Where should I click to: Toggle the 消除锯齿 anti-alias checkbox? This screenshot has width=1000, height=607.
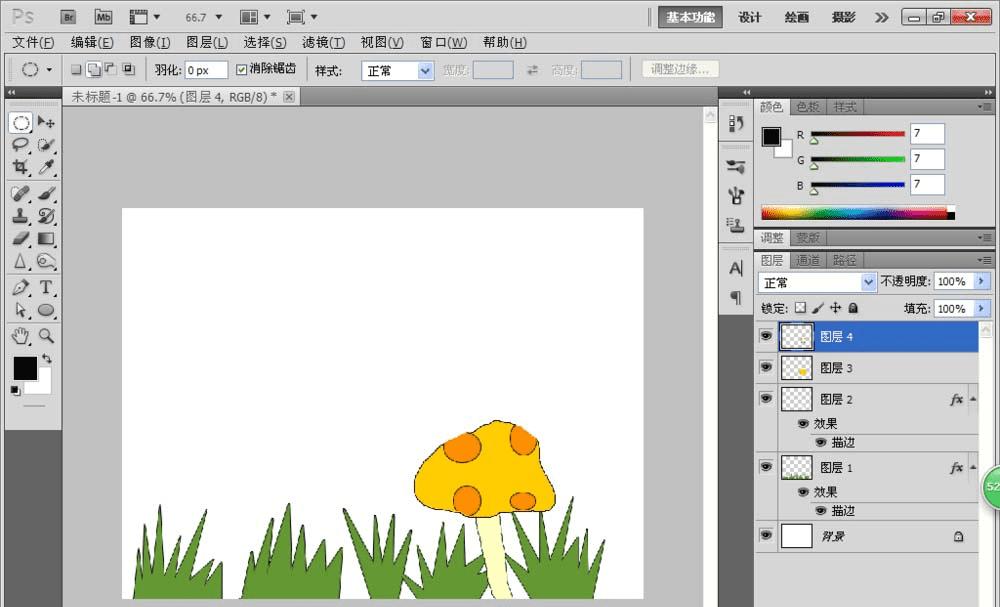click(x=241, y=70)
